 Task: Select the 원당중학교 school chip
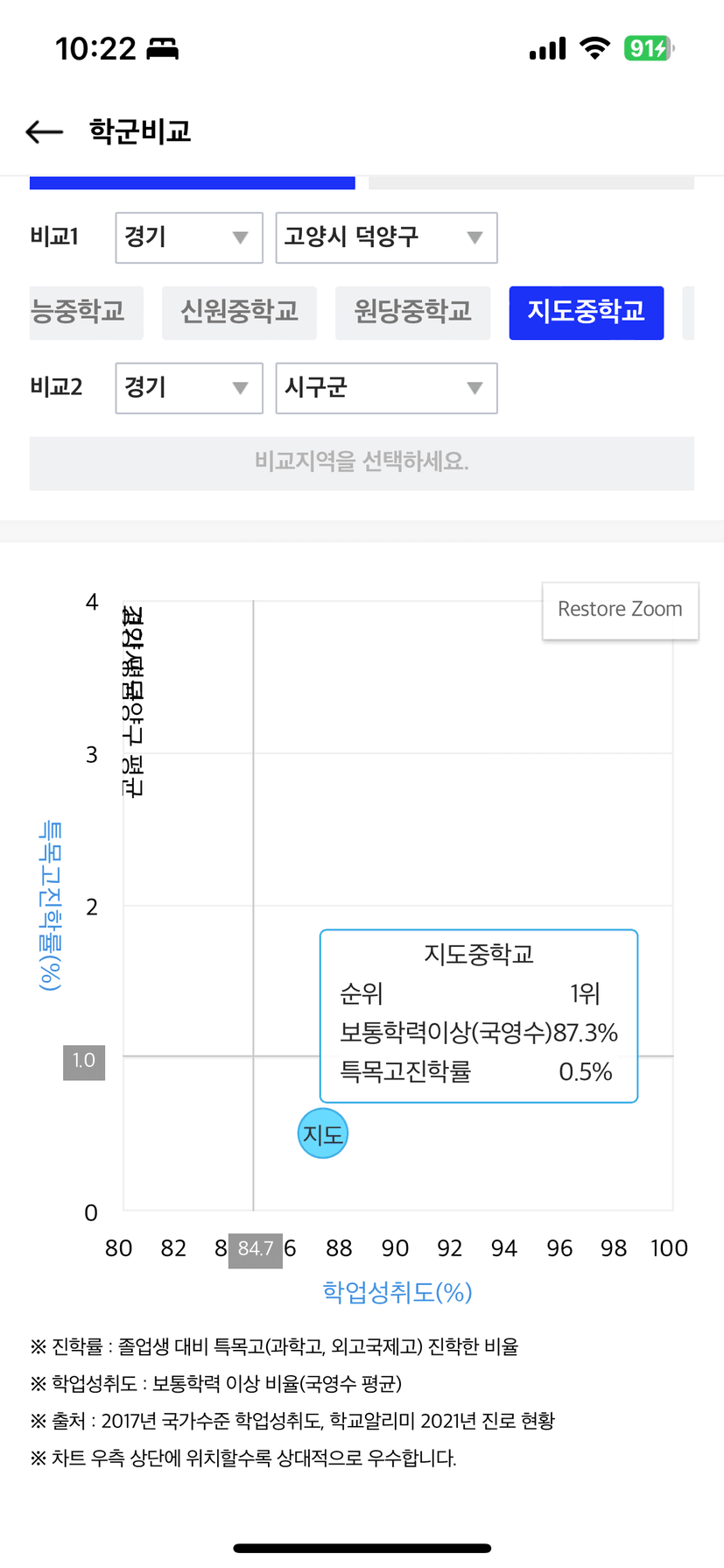(x=412, y=313)
